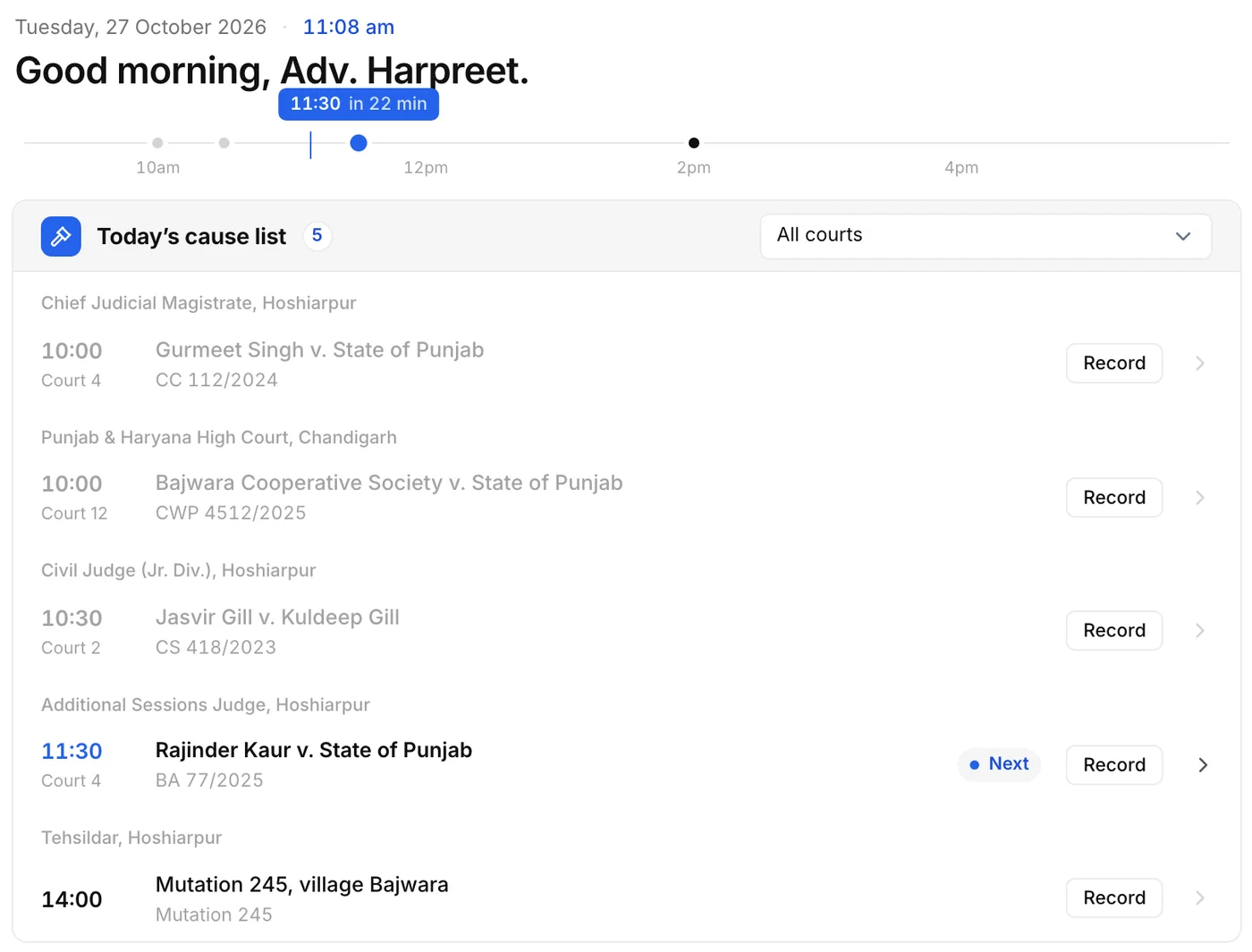The image size is (1252, 952).
Task: Select the black 2pm timeline dot
Action: coord(694,143)
